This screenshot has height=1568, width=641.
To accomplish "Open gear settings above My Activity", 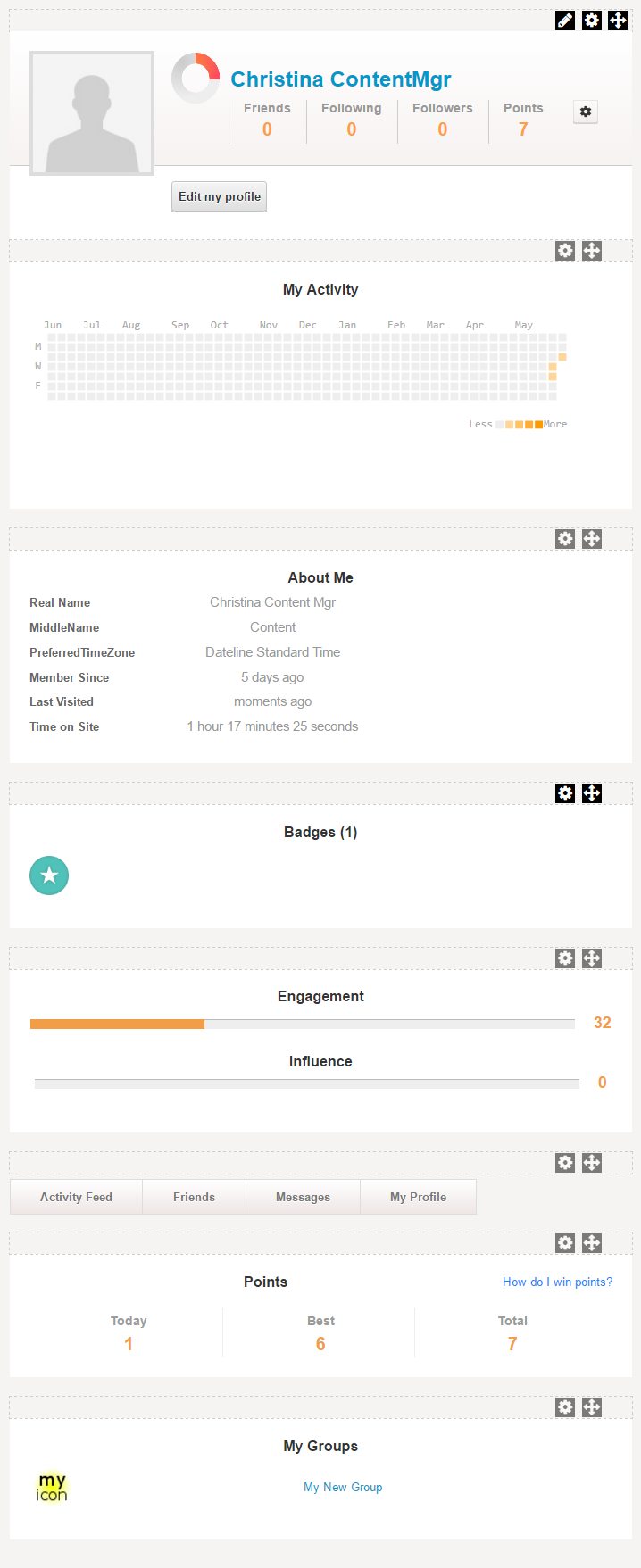I will [565, 251].
